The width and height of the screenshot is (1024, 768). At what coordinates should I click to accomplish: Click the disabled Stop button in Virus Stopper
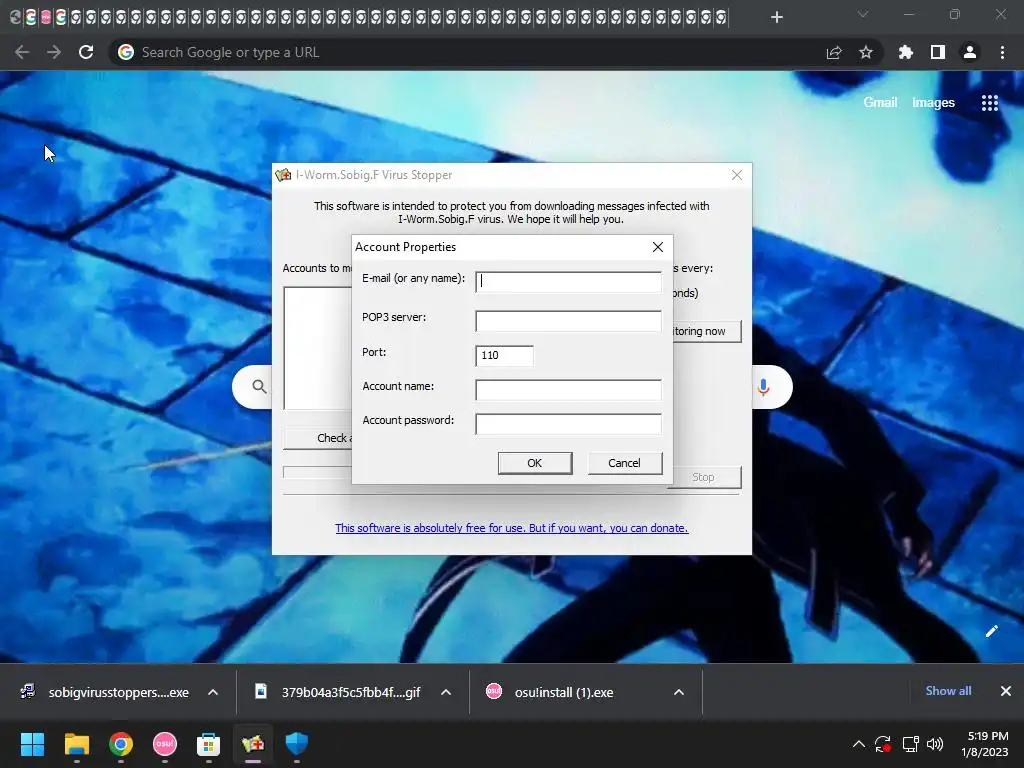[704, 477]
